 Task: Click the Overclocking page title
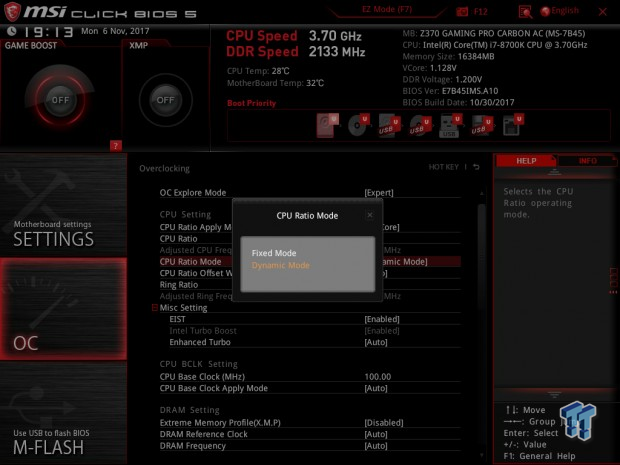(x=164, y=168)
